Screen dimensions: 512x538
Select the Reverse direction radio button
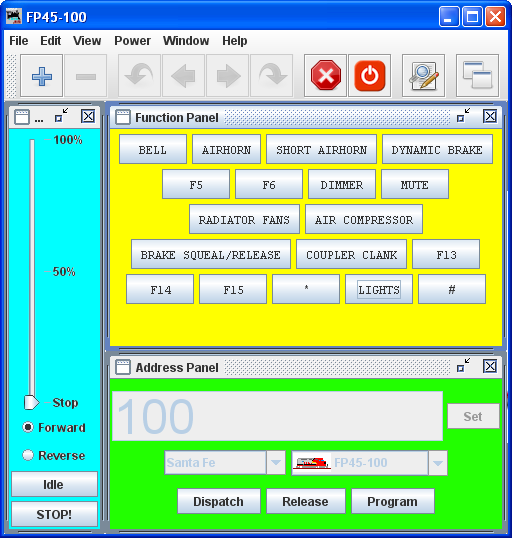[x=28, y=455]
